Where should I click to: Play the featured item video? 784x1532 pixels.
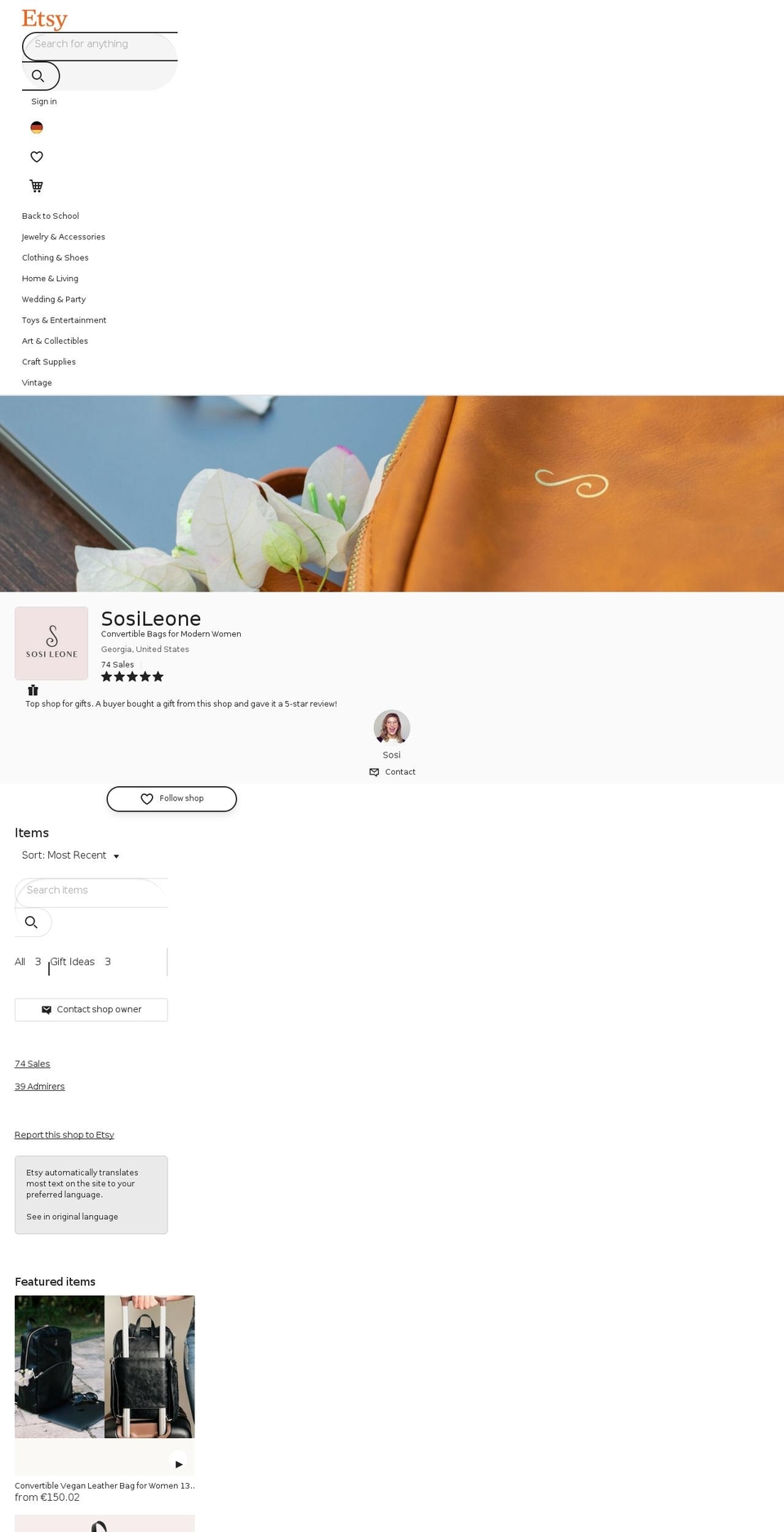click(178, 1464)
